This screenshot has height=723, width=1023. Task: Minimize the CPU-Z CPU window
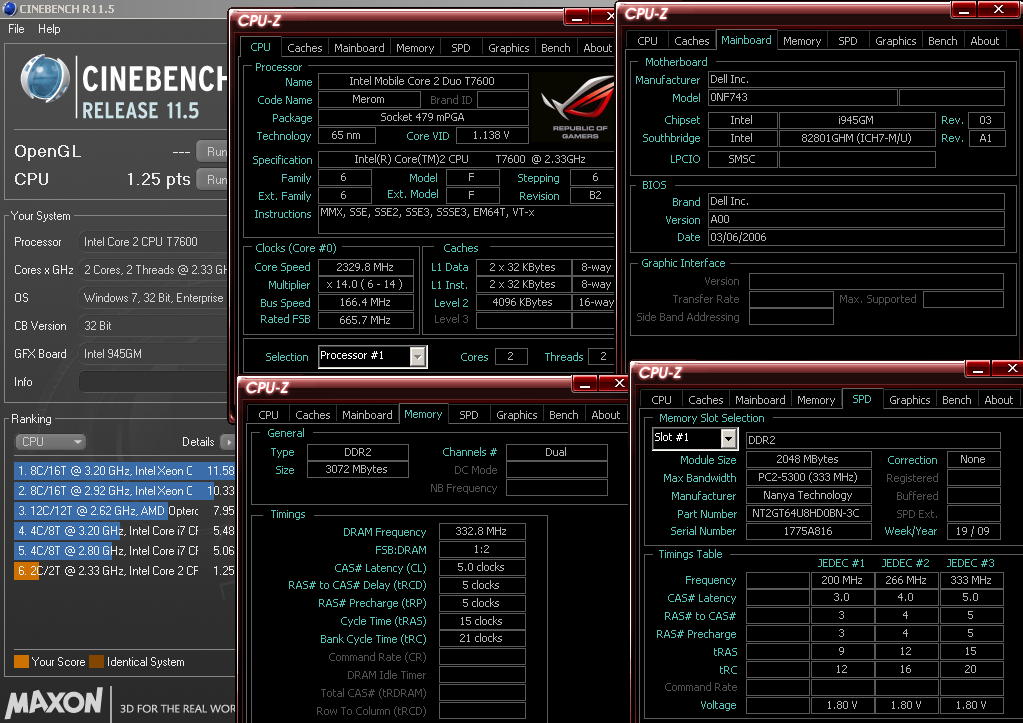pyautogui.click(x=577, y=17)
